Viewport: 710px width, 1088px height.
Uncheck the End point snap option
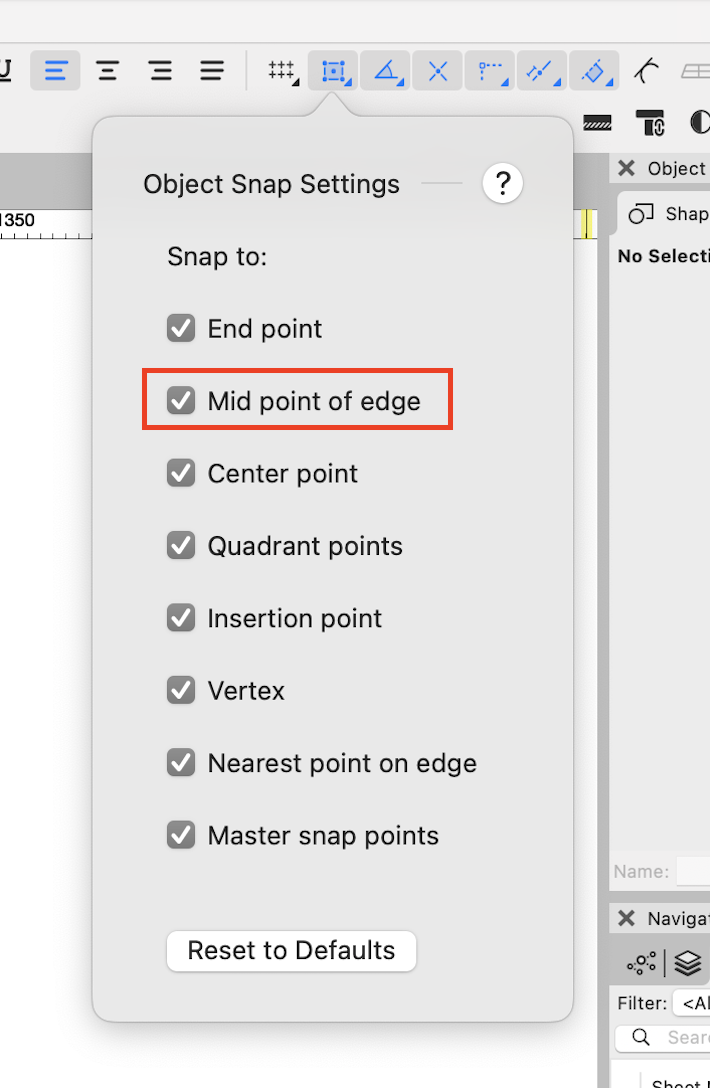pos(181,328)
